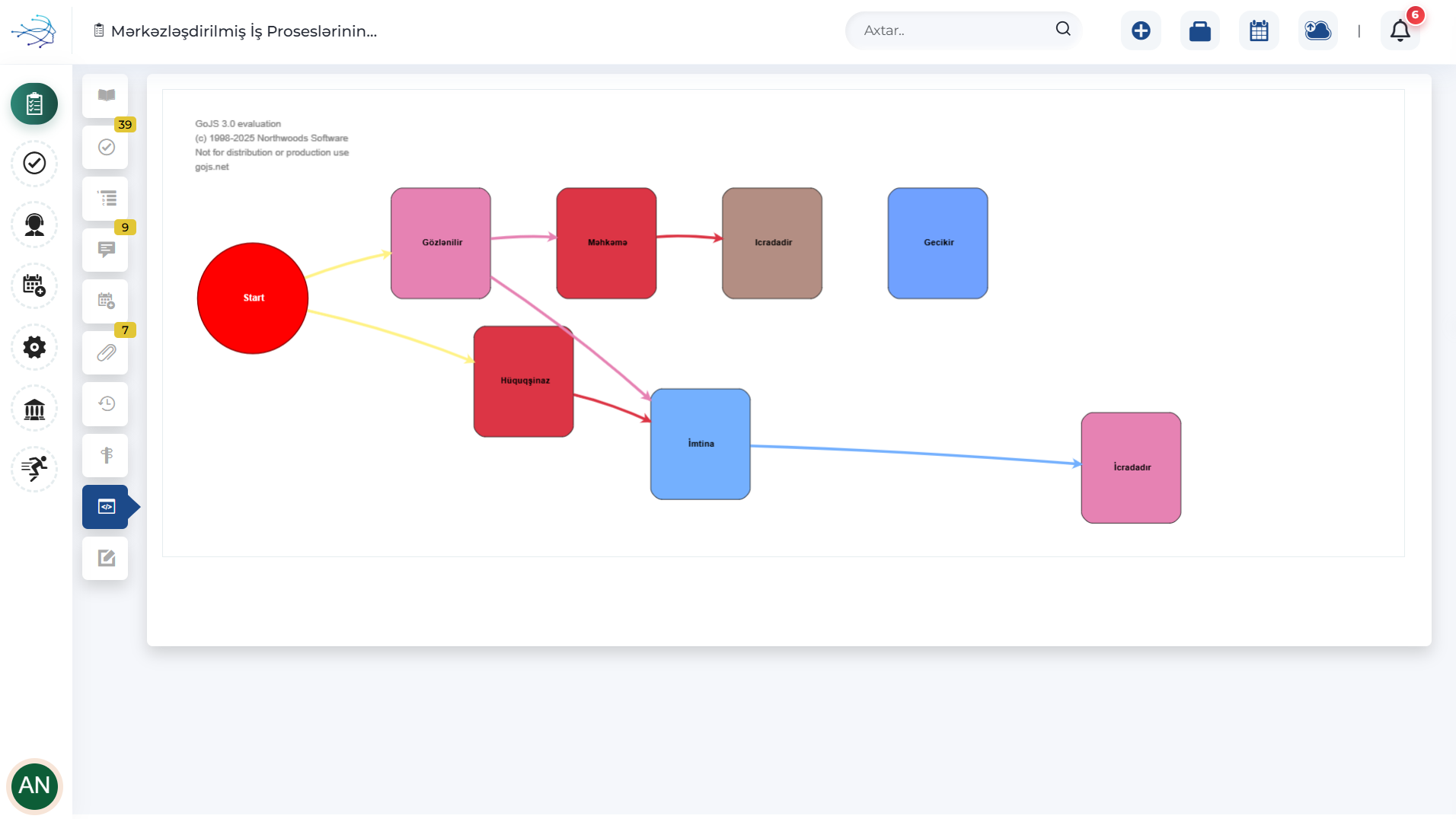Viewport: 1456px width, 819px height.
Task: Open the running person icon
Action: (x=34, y=469)
